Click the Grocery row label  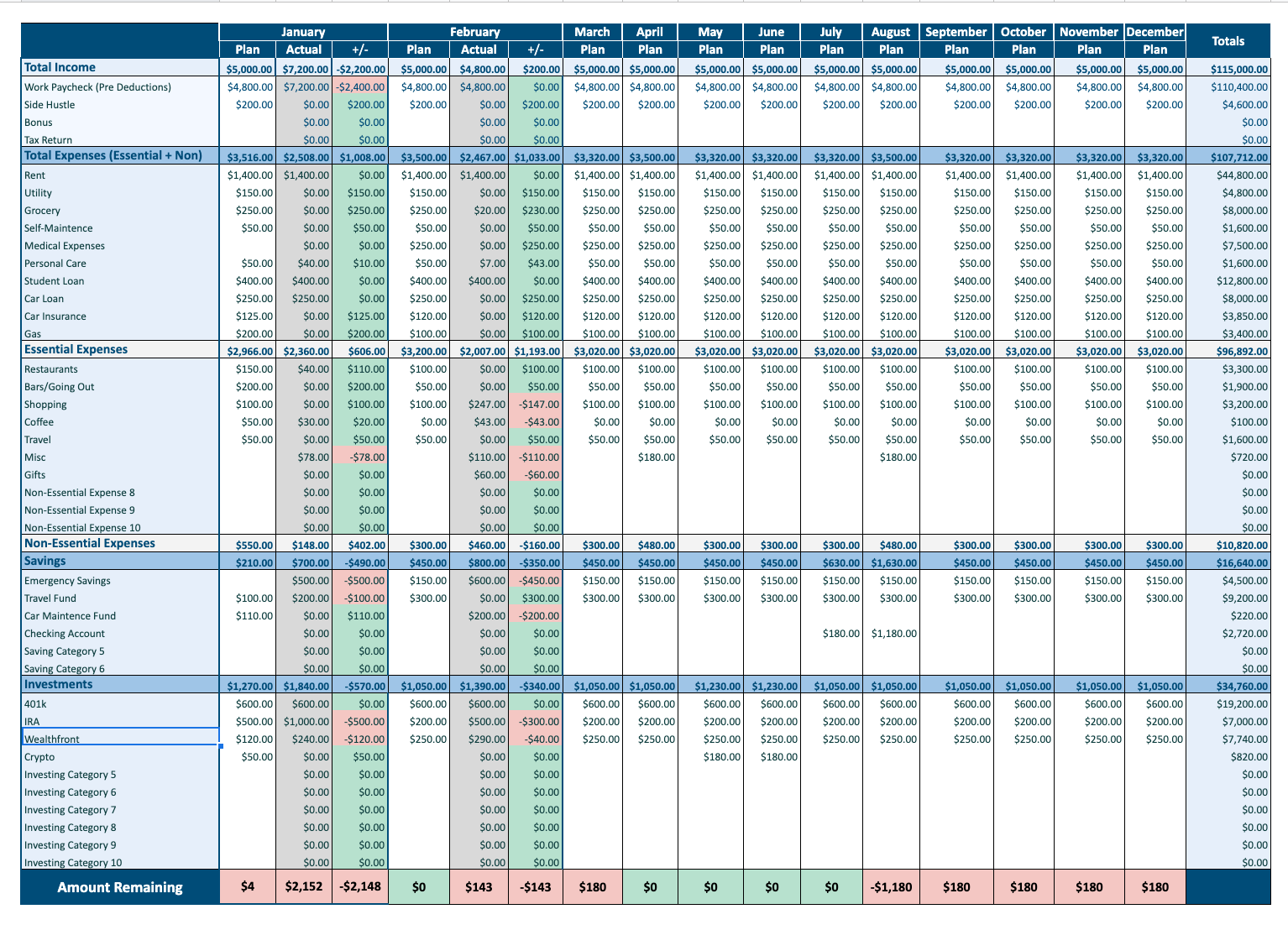pos(42,211)
